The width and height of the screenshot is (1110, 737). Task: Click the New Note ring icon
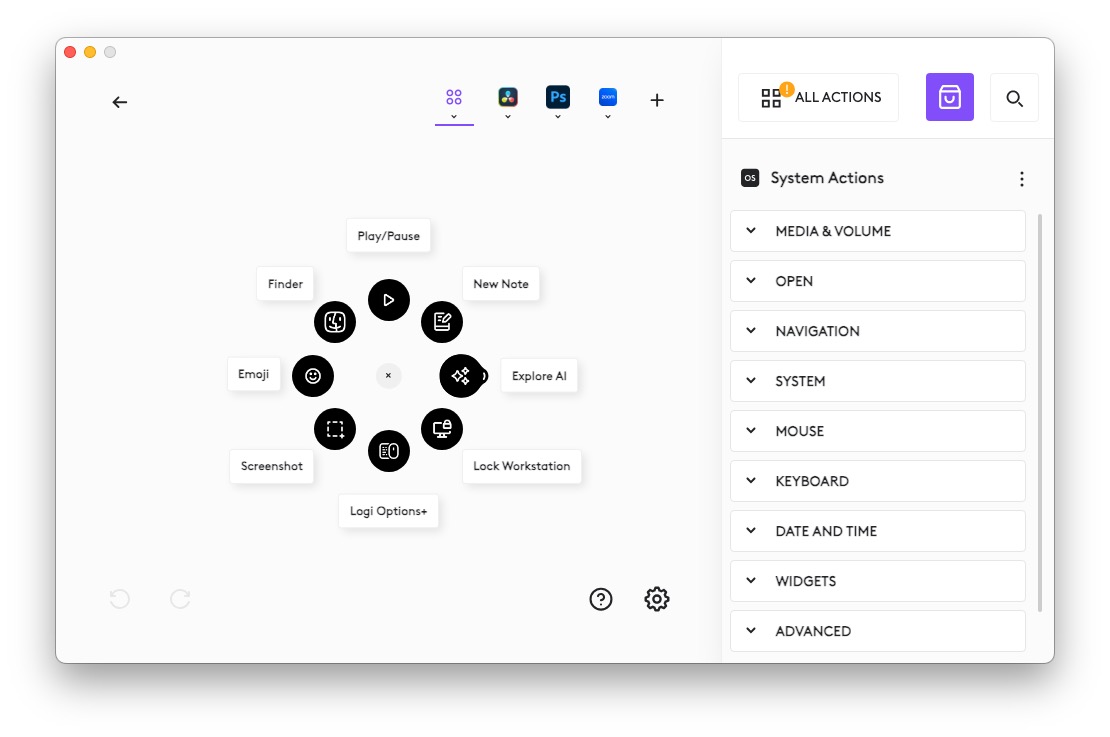tap(442, 322)
